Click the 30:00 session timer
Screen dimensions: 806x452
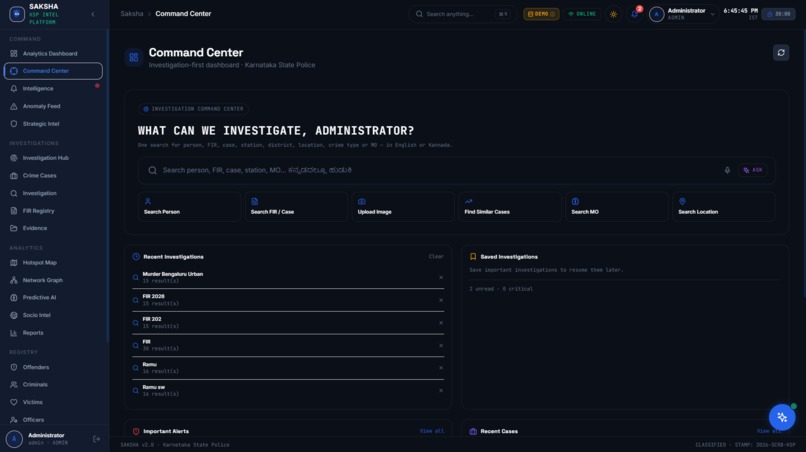pyautogui.click(x=778, y=14)
